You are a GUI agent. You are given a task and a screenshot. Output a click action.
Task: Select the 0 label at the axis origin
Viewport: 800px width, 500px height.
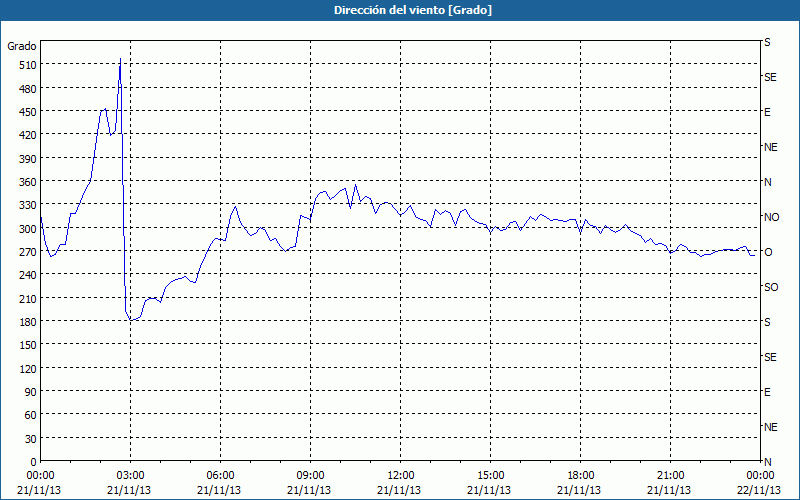pyautogui.click(x=34, y=462)
